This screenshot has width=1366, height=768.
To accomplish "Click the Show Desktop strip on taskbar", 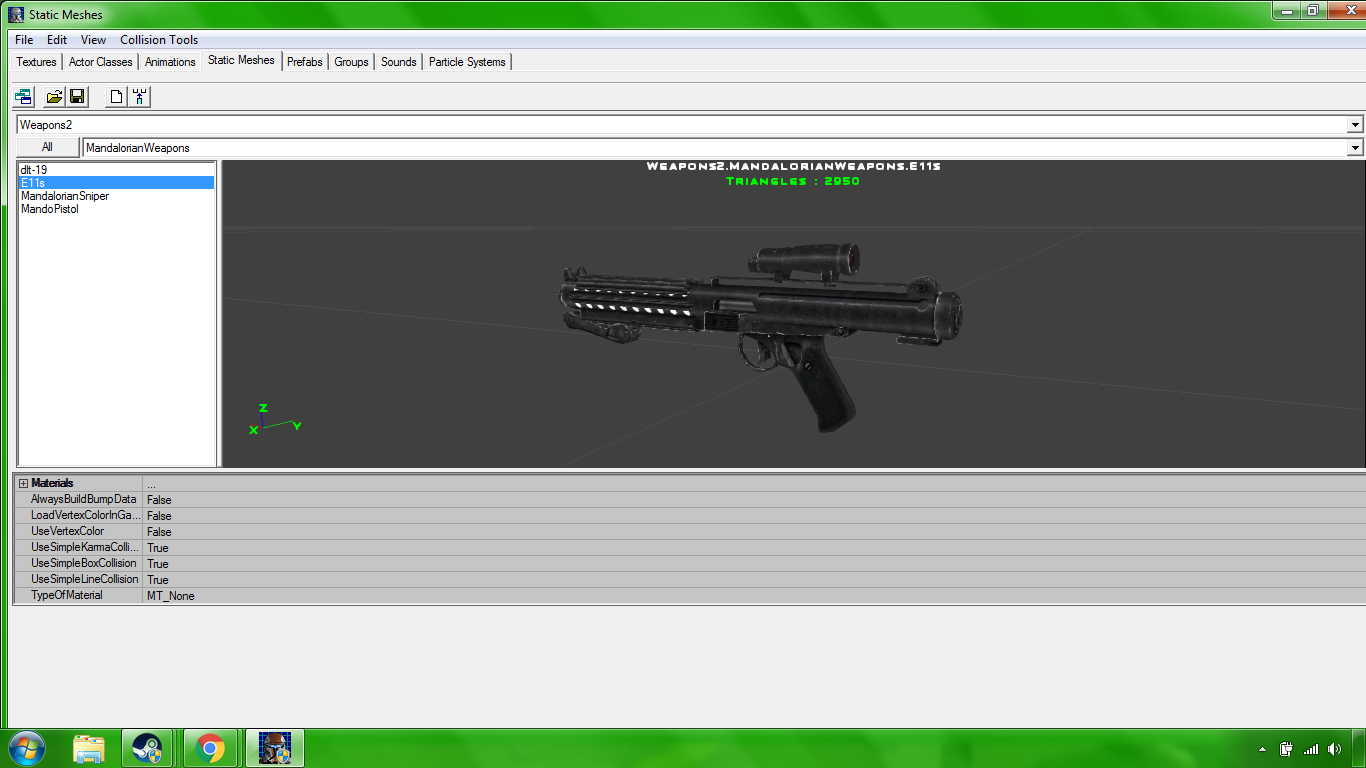I will pos(1360,748).
